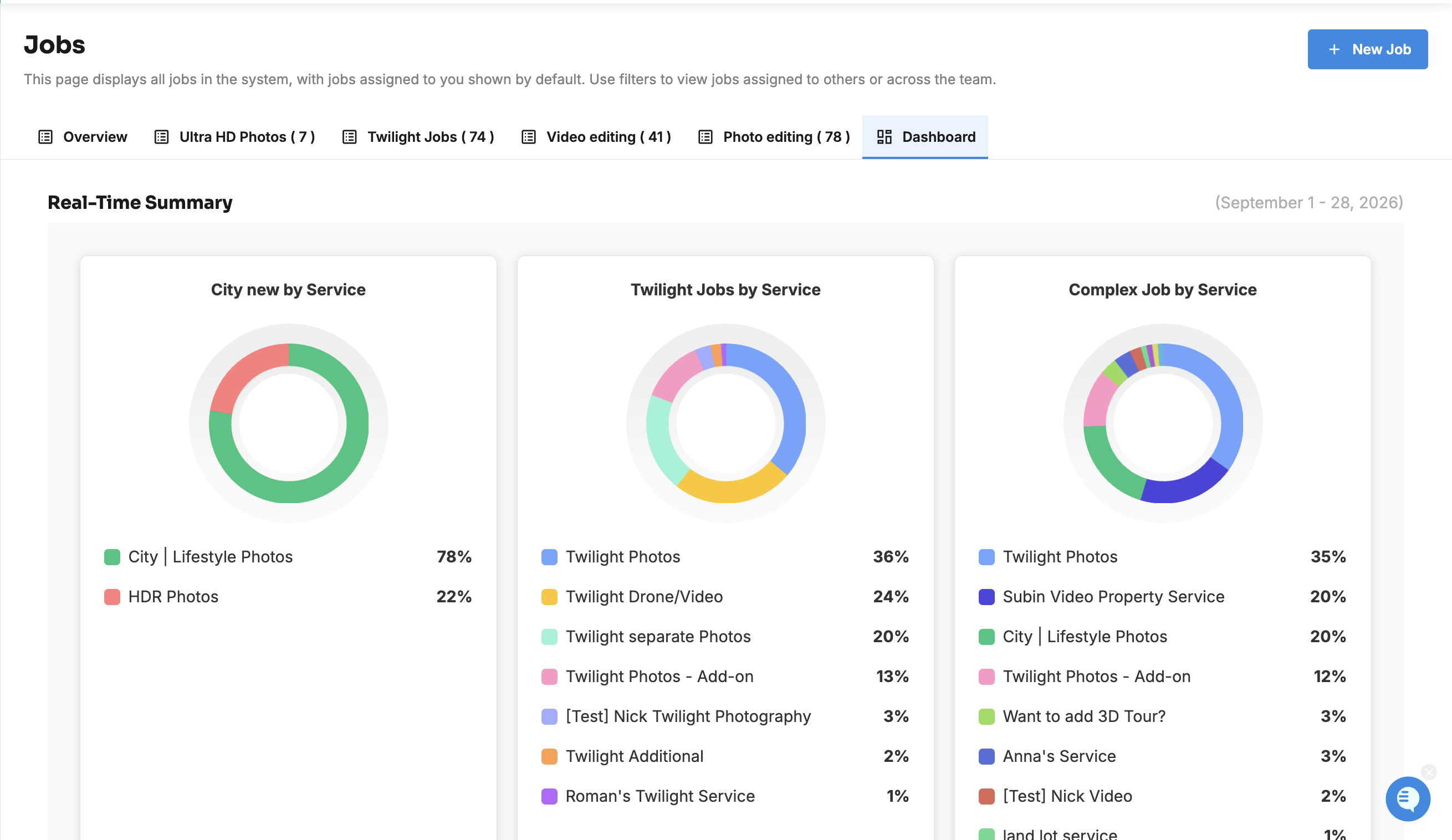1452x840 pixels.
Task: Click the Overview tab list icon
Action: pos(45,137)
